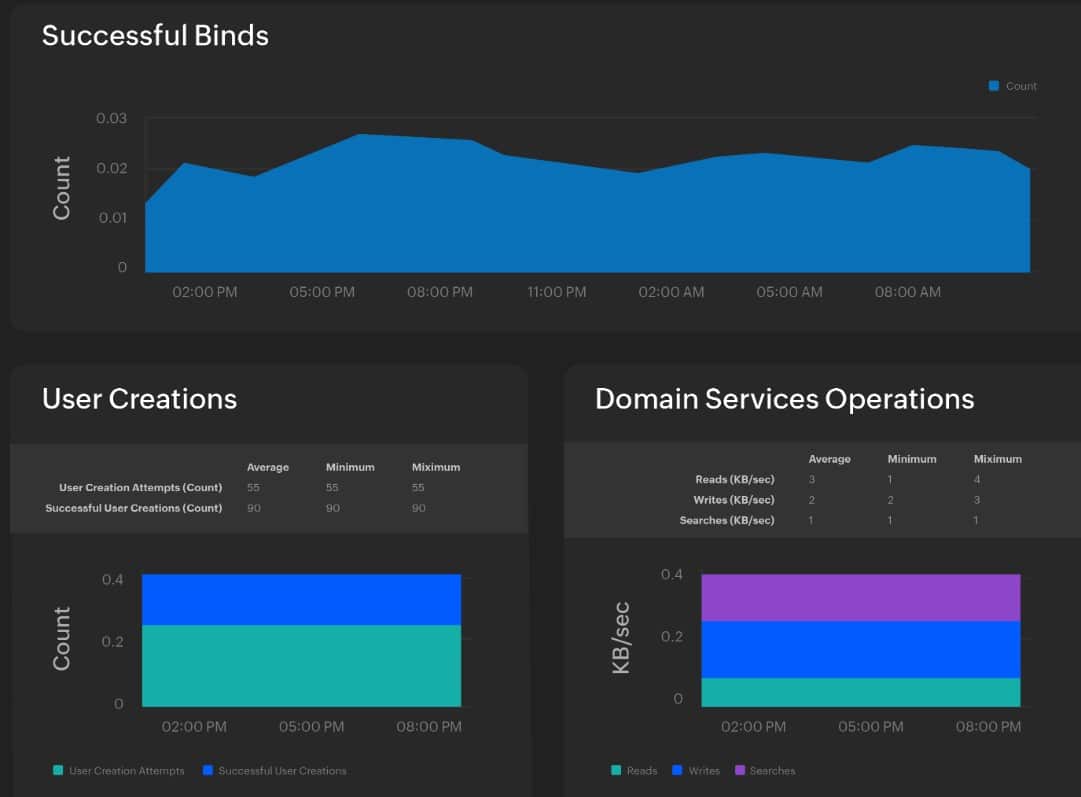Click the purple Searches band in Domain Services chart
Screen dimensions: 1081x797
click(x=861, y=597)
